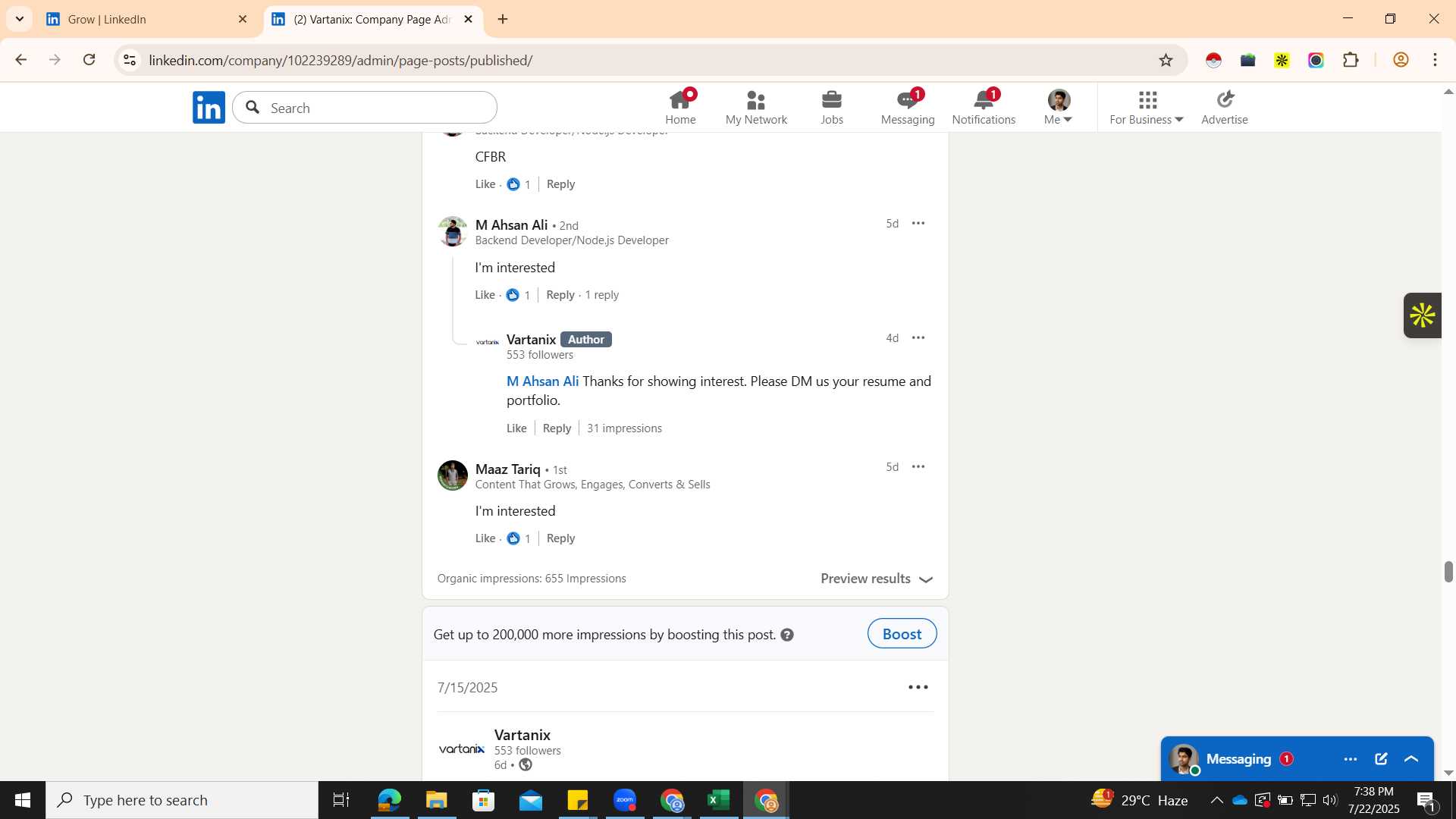1456x819 pixels.
Task: Open M Ahsan Ali's profile photo
Action: click(453, 231)
